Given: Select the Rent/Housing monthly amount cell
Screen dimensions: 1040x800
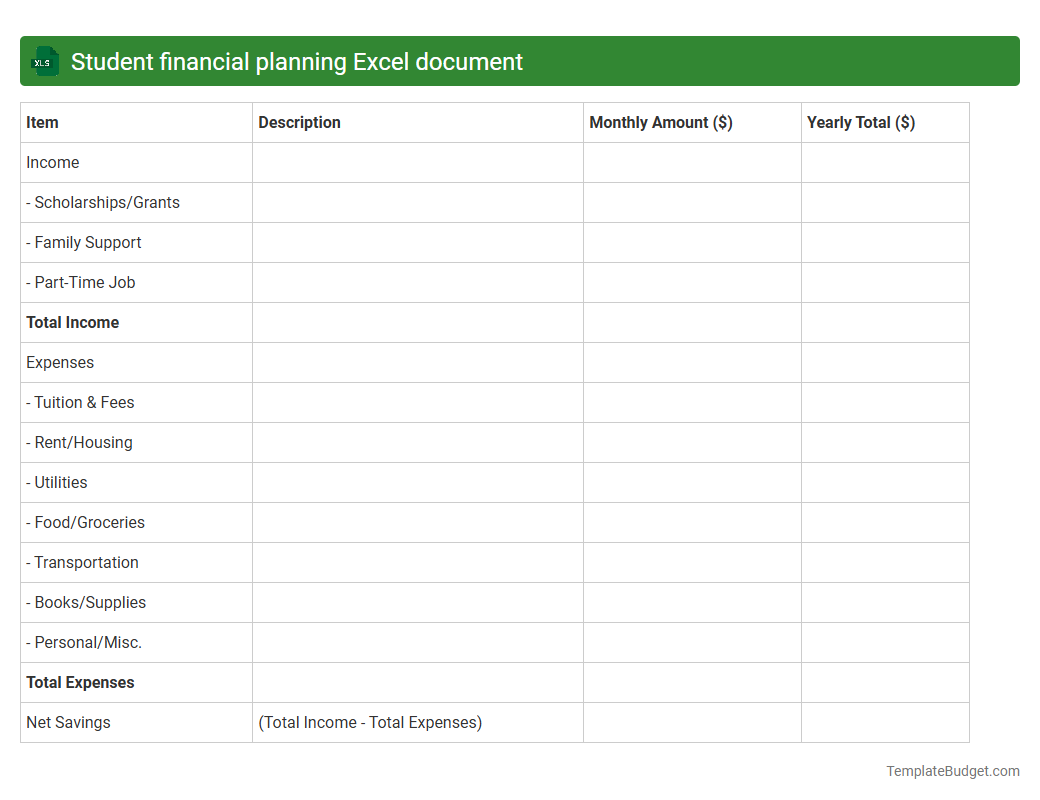Looking at the screenshot, I should point(691,442).
